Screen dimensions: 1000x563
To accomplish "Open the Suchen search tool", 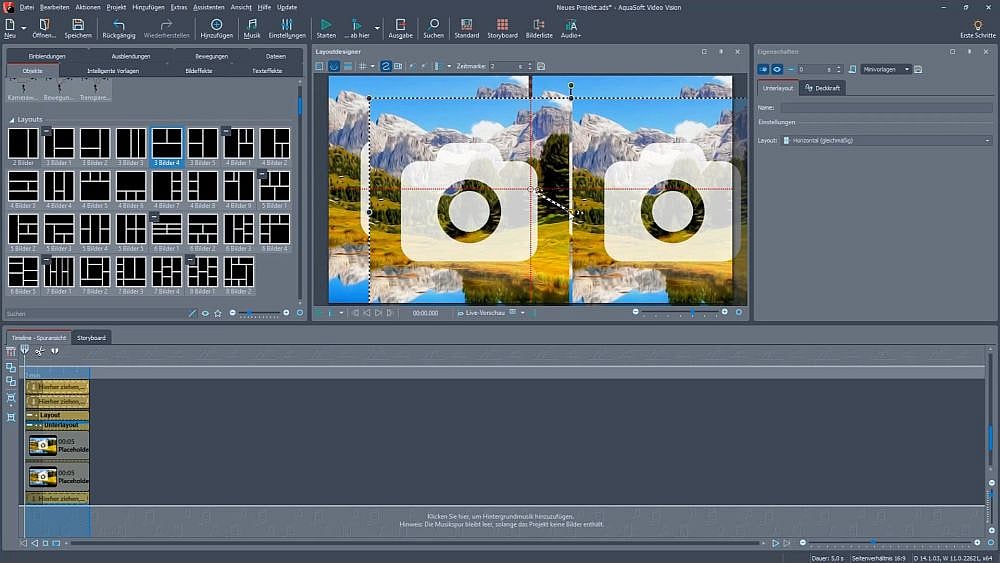I will (433, 24).
